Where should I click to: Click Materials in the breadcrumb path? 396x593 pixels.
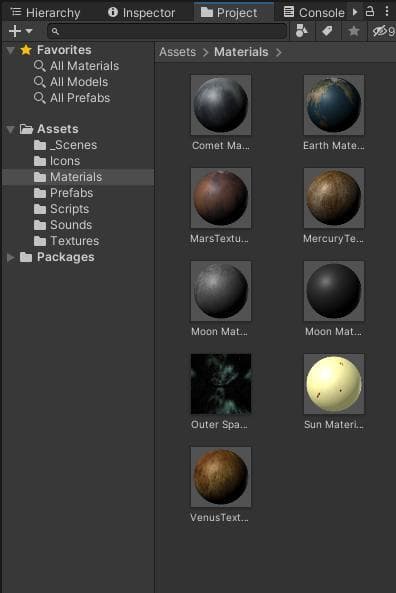pyautogui.click(x=241, y=52)
